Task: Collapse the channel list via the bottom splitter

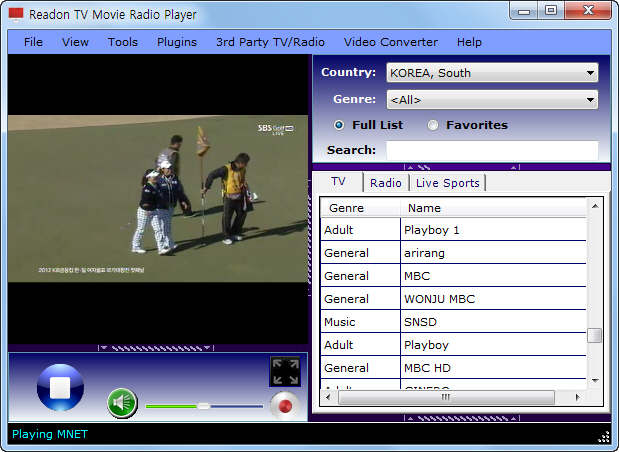Action: (x=462, y=418)
